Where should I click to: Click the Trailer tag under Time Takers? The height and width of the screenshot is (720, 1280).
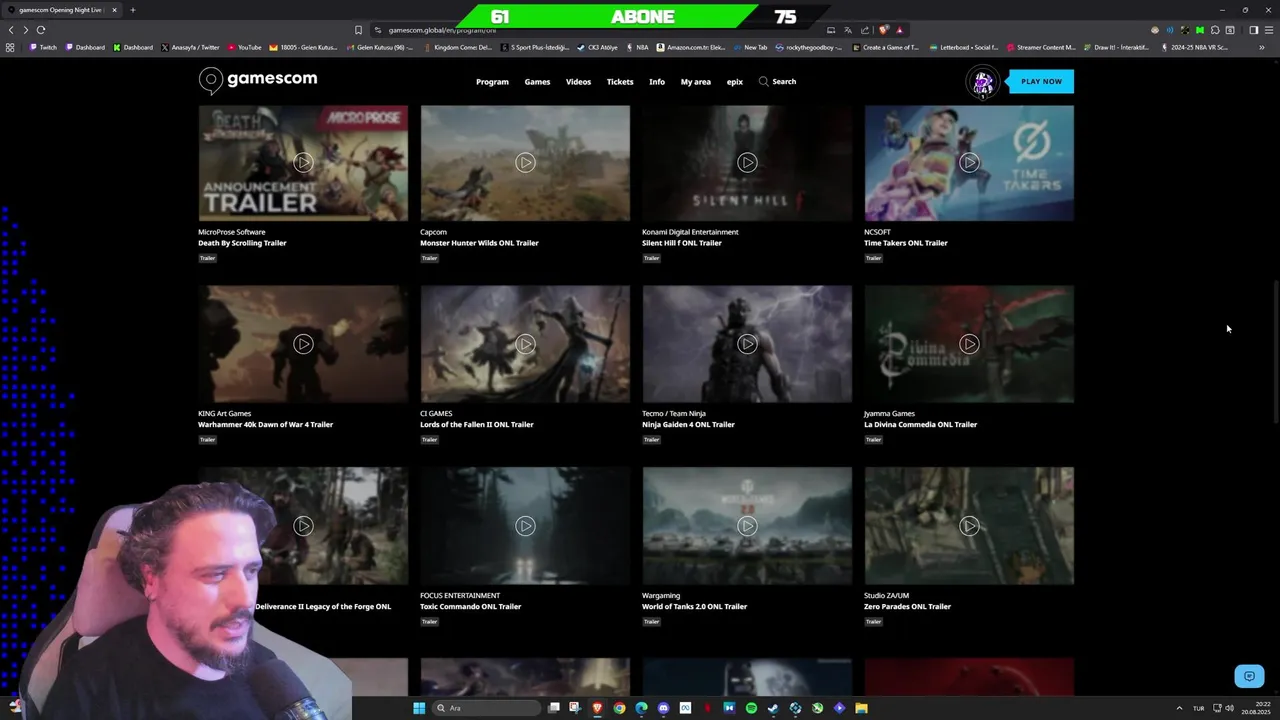click(874, 258)
